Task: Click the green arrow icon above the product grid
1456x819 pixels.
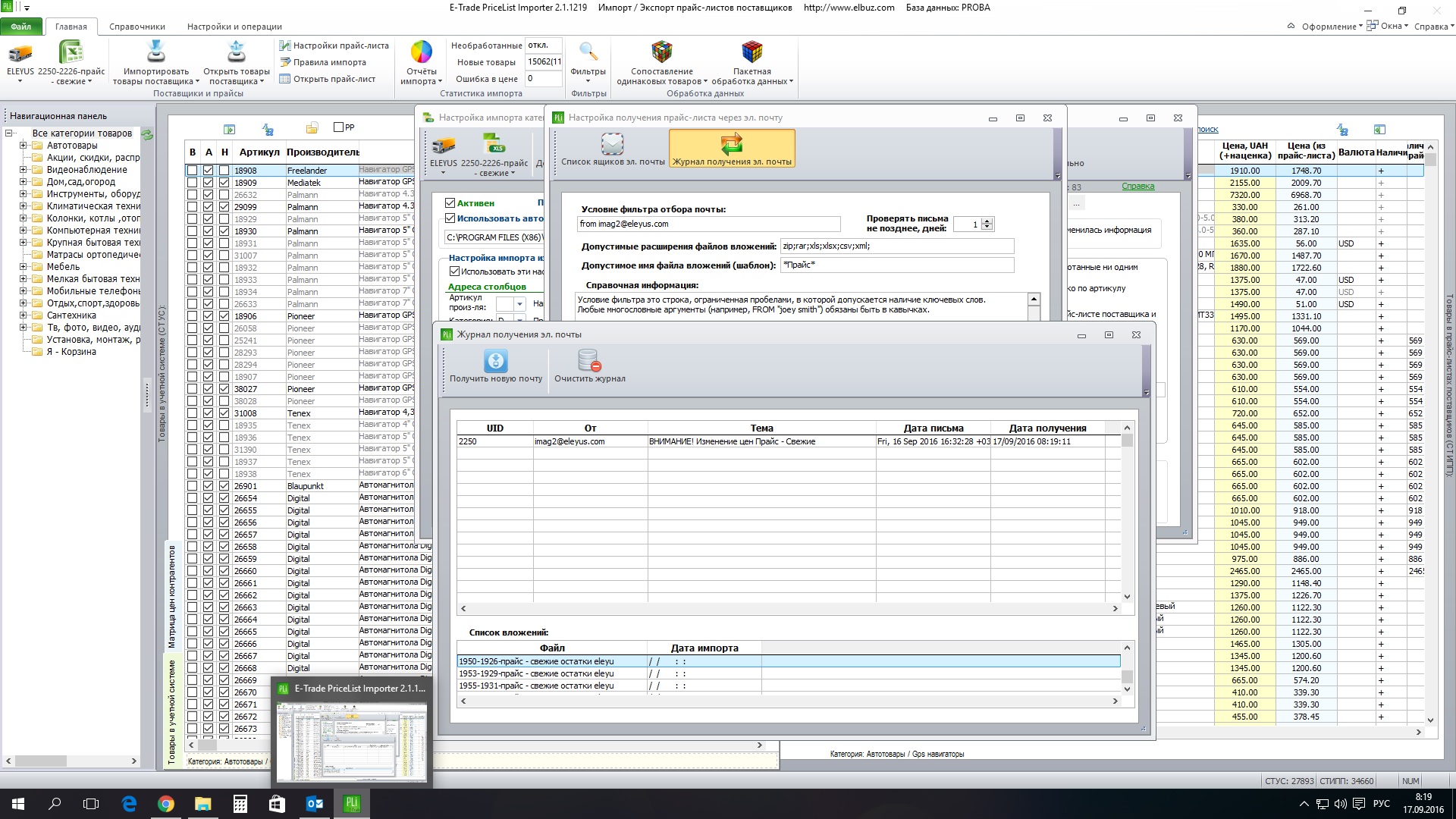Action: [230, 129]
